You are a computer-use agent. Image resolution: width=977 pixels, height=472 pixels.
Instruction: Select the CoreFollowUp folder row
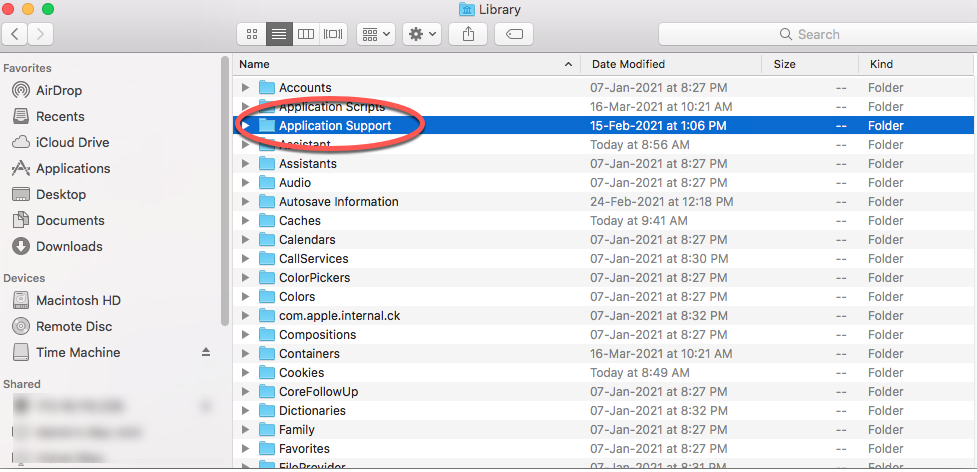(603, 392)
